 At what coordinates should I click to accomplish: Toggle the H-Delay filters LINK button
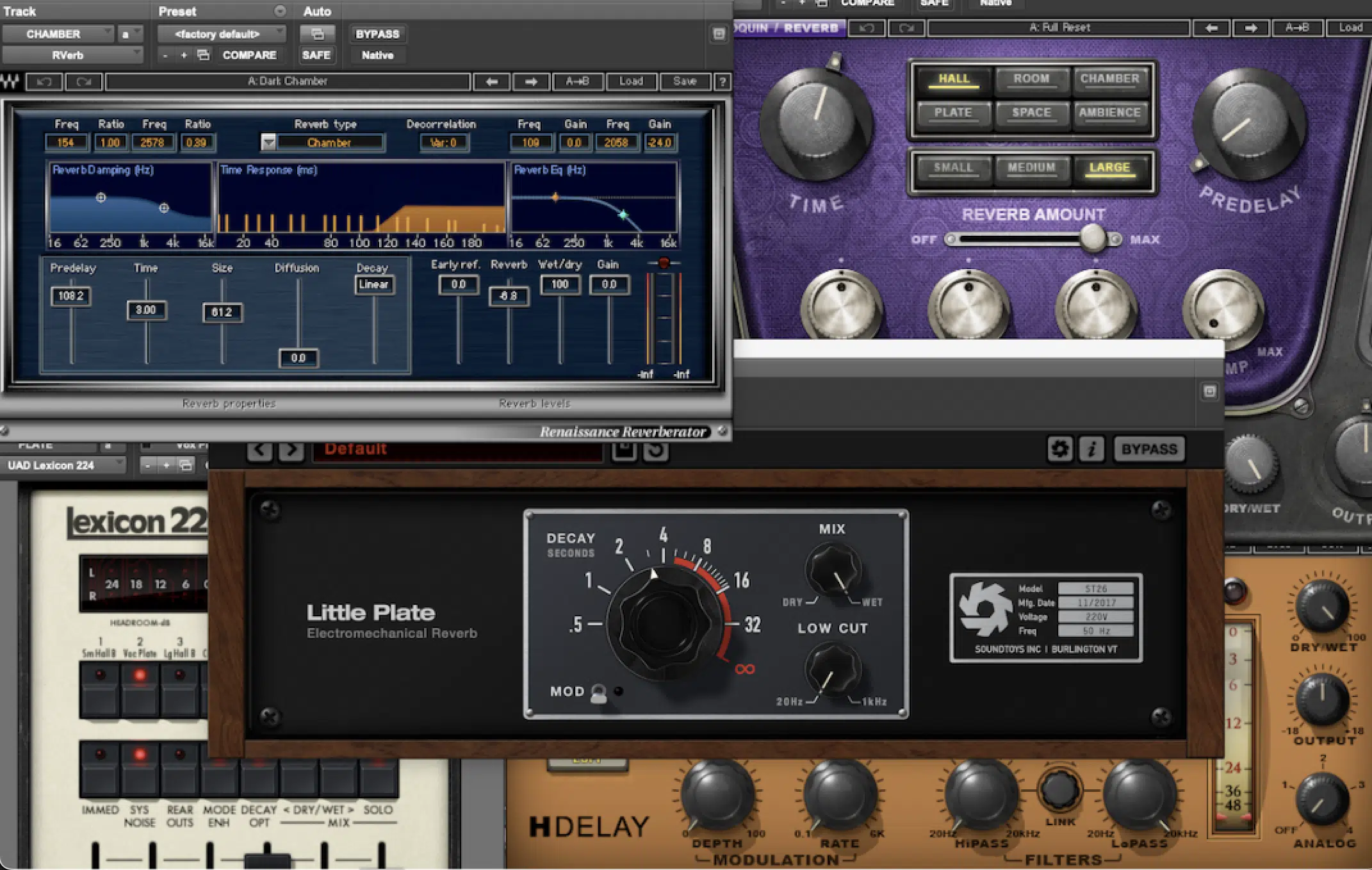click(x=1059, y=791)
